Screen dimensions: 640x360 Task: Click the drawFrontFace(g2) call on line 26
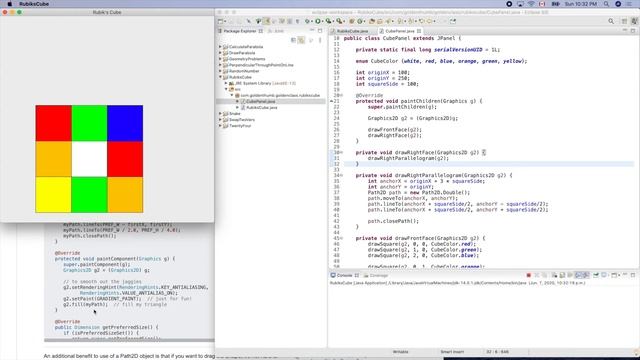point(394,130)
